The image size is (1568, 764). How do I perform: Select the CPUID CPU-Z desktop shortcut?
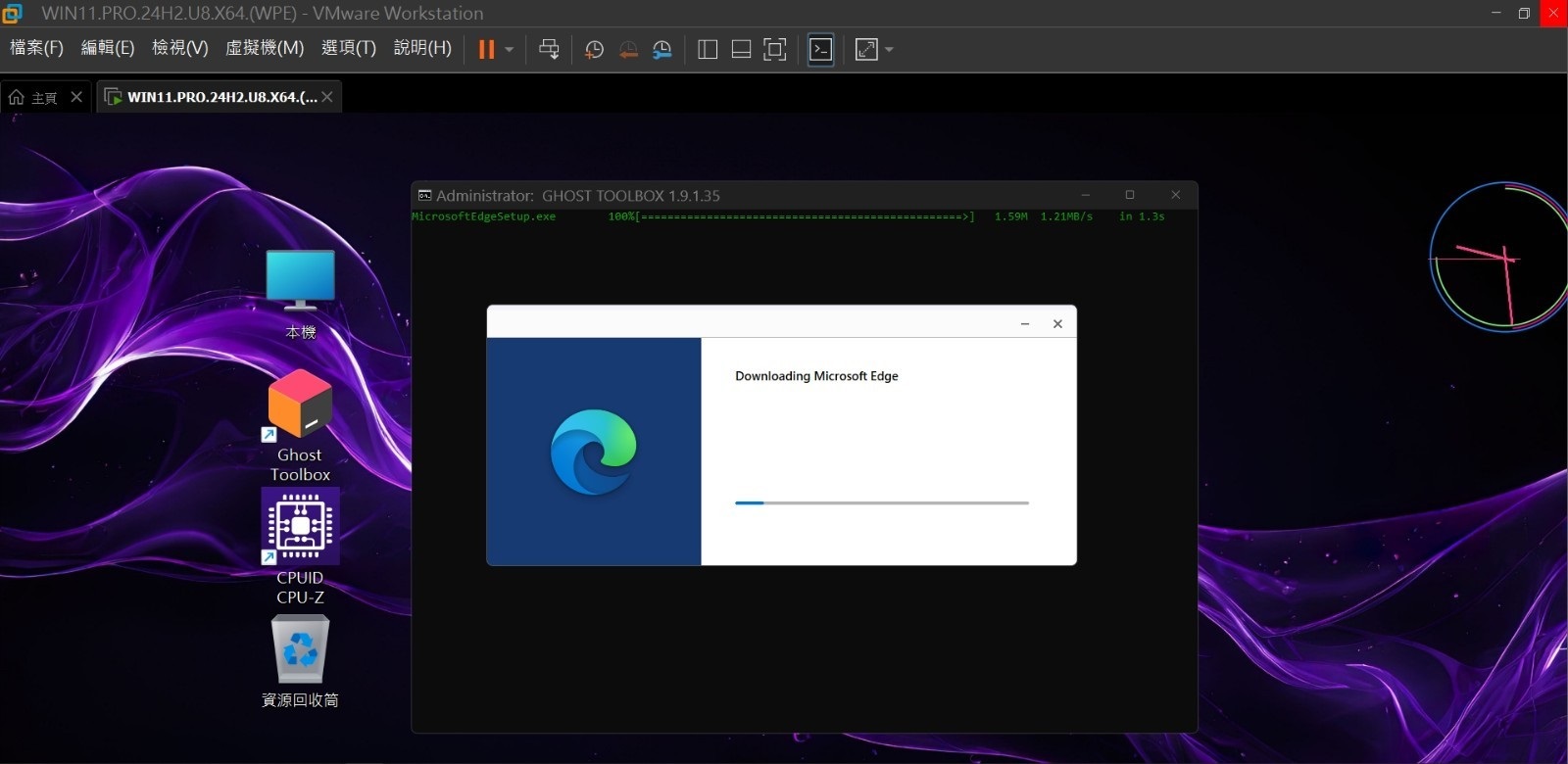pyautogui.click(x=300, y=548)
